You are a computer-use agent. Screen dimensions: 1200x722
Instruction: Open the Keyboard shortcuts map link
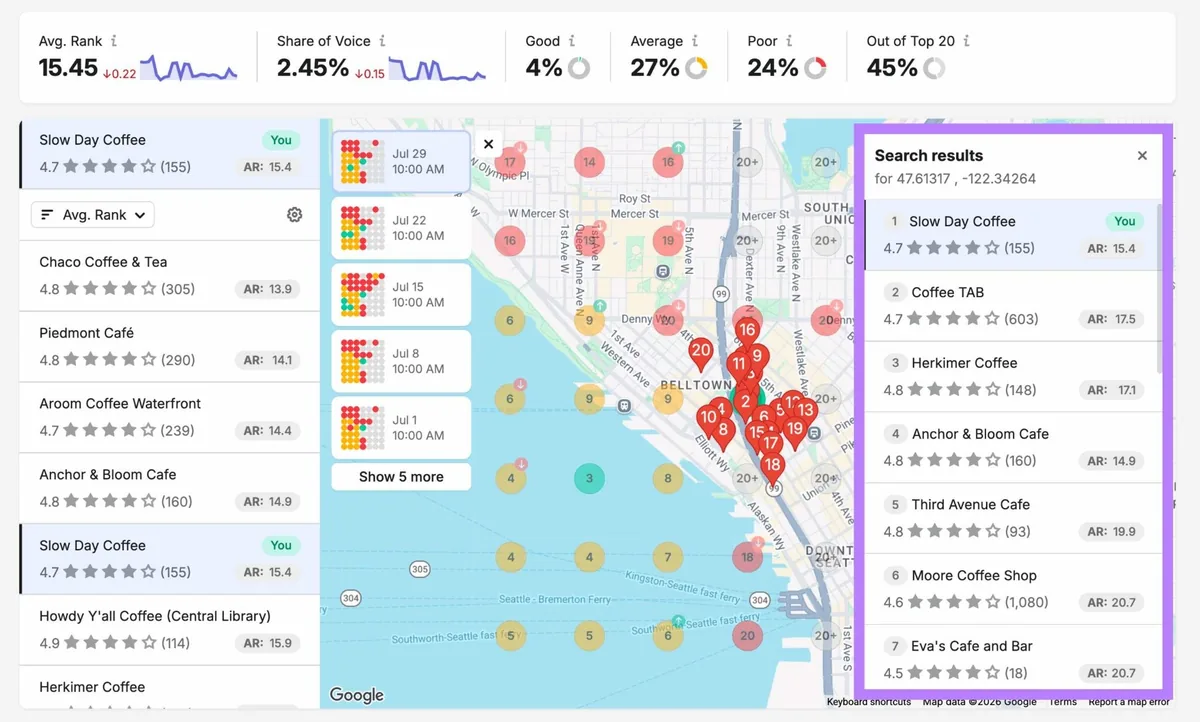(x=869, y=702)
